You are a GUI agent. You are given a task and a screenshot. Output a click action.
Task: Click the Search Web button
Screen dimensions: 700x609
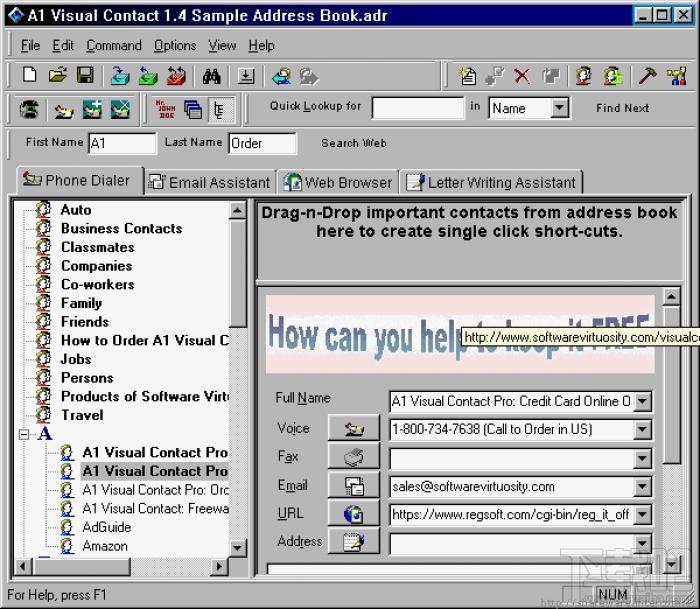point(354,143)
